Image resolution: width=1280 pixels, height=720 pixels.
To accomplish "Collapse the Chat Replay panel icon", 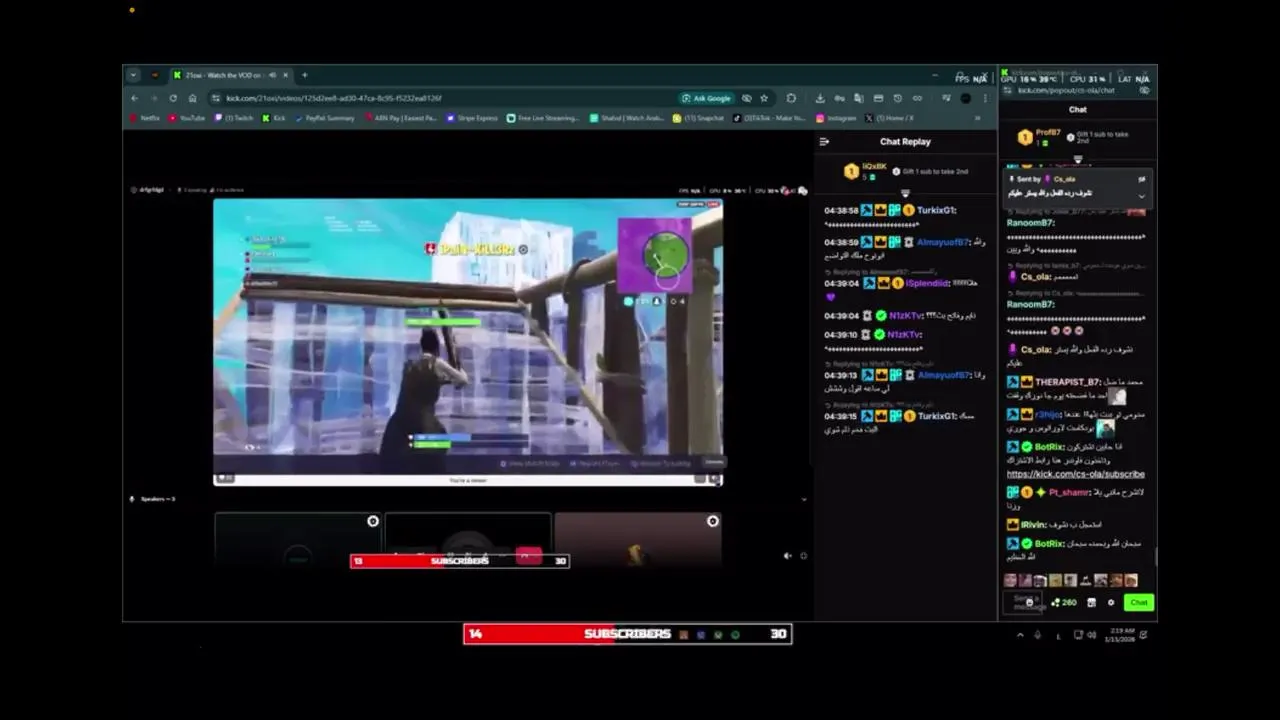I will (824, 142).
